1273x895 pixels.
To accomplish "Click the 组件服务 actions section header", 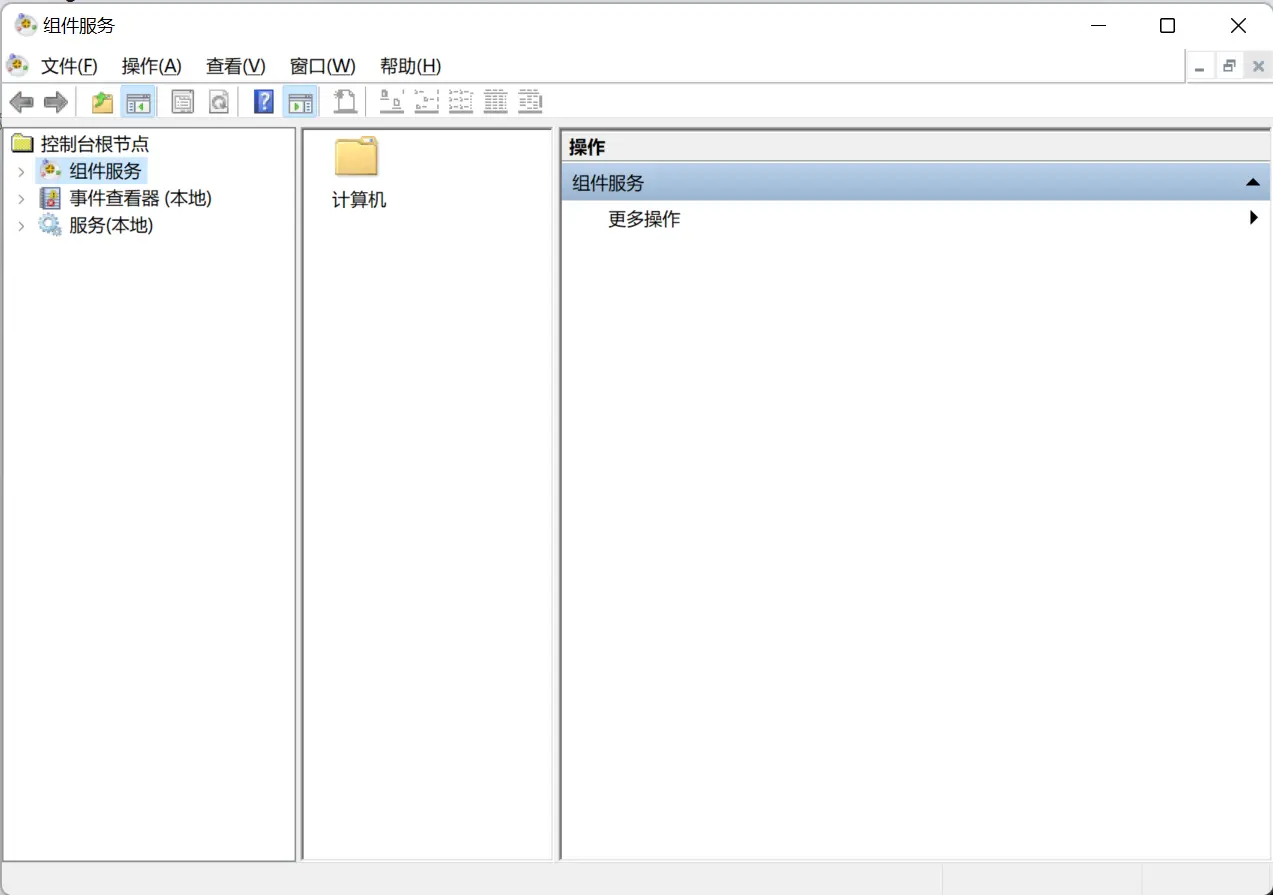I will tap(915, 183).
